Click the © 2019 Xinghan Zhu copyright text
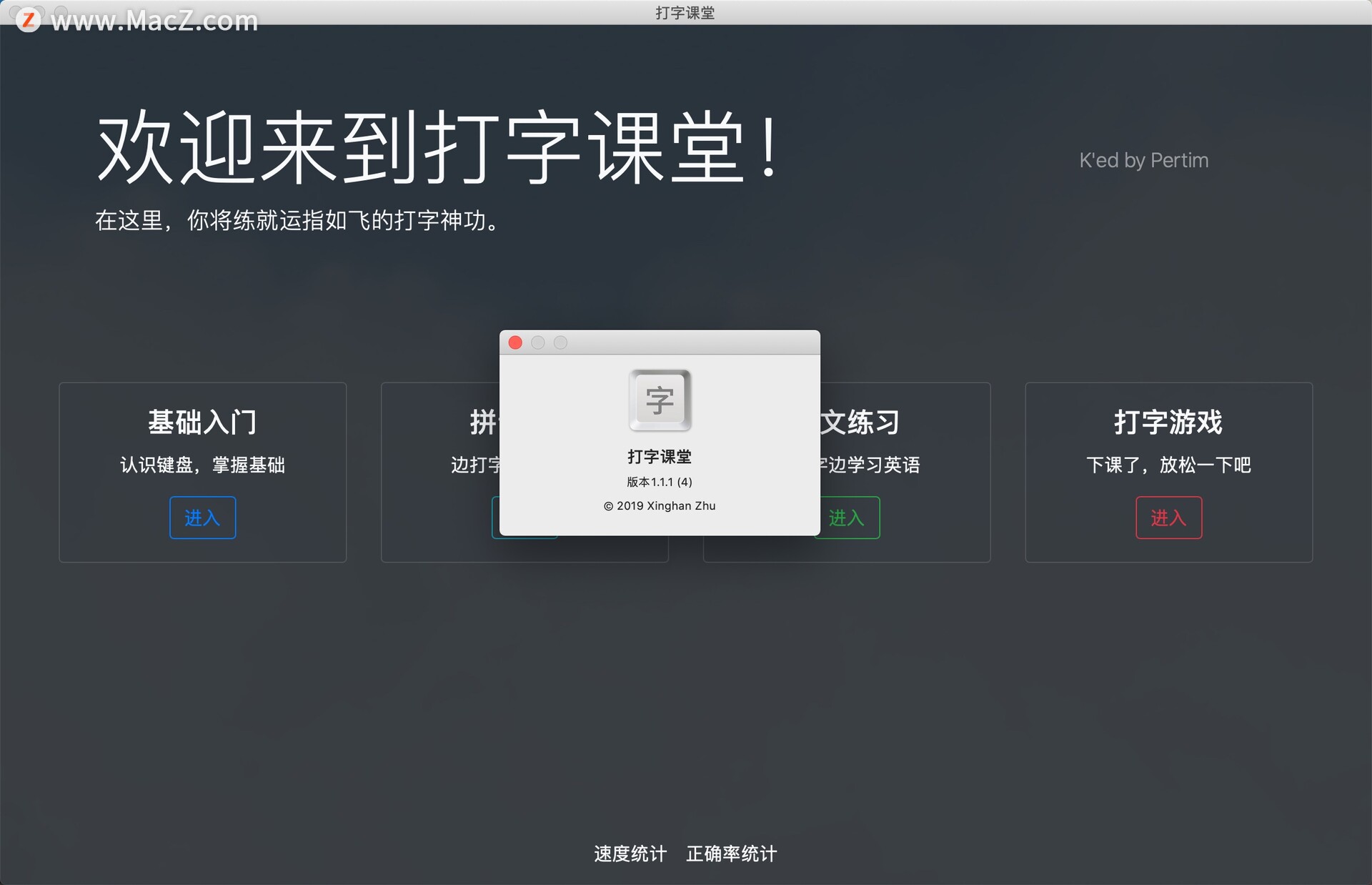This screenshot has width=1372, height=885. pos(660,506)
